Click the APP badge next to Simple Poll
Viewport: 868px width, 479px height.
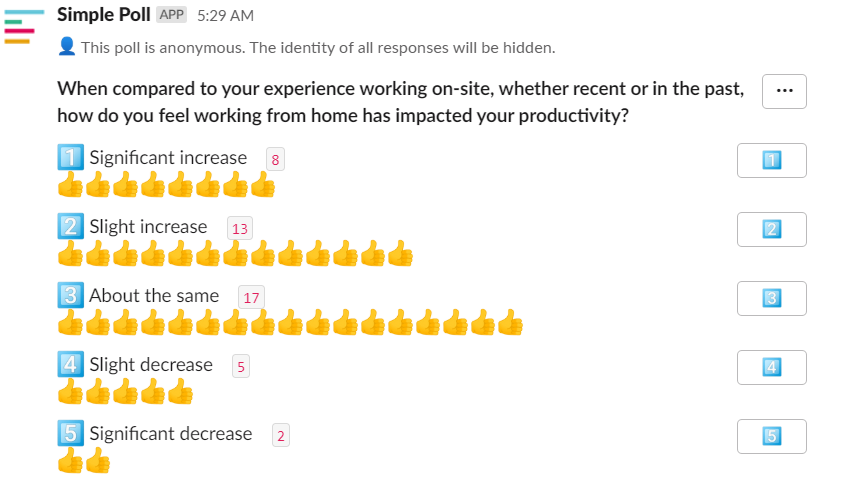pyautogui.click(x=172, y=15)
